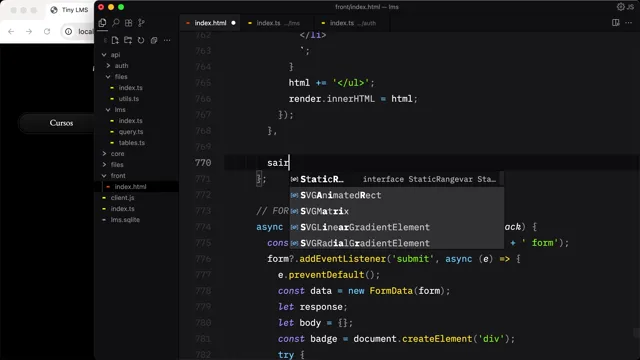Click the gear JS icon in title bar

pos(625,7)
